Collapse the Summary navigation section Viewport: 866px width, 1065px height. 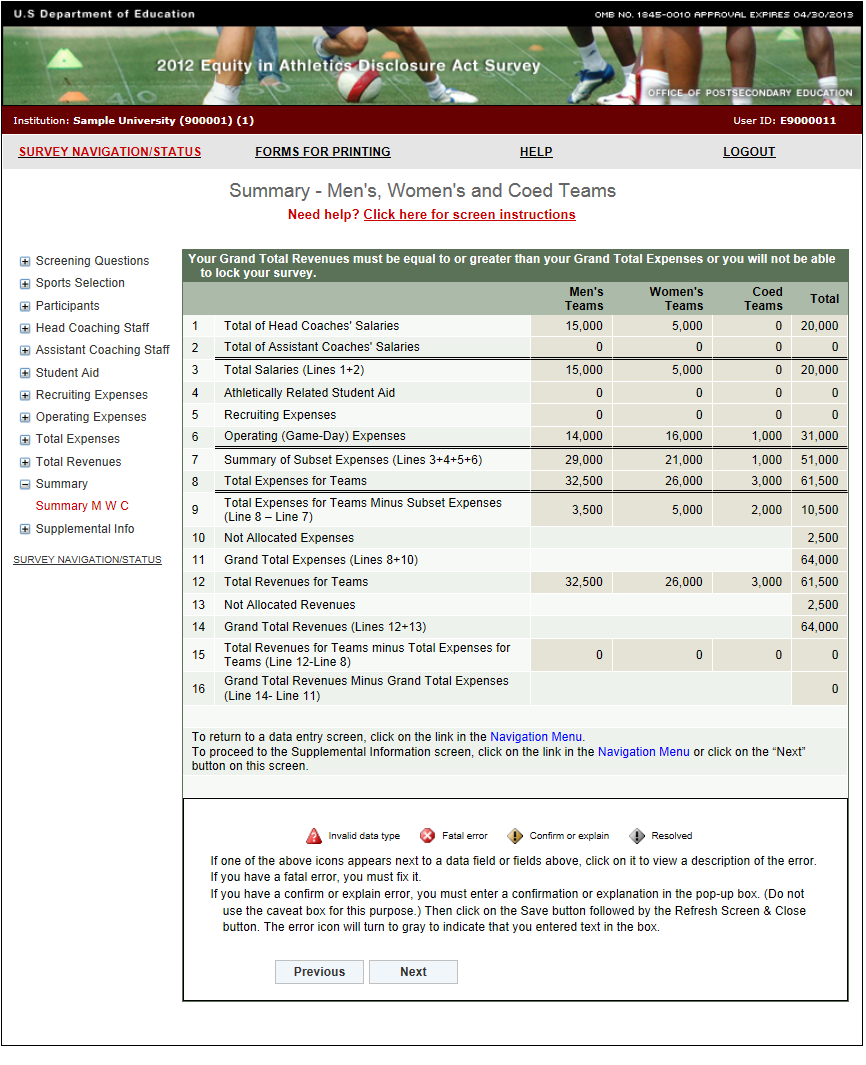click(25, 484)
